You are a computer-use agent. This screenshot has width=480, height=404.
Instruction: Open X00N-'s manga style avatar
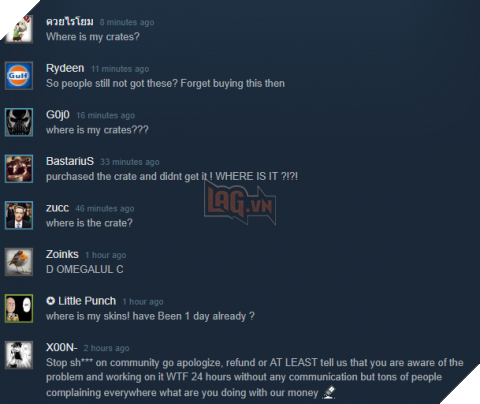[x=19, y=355]
